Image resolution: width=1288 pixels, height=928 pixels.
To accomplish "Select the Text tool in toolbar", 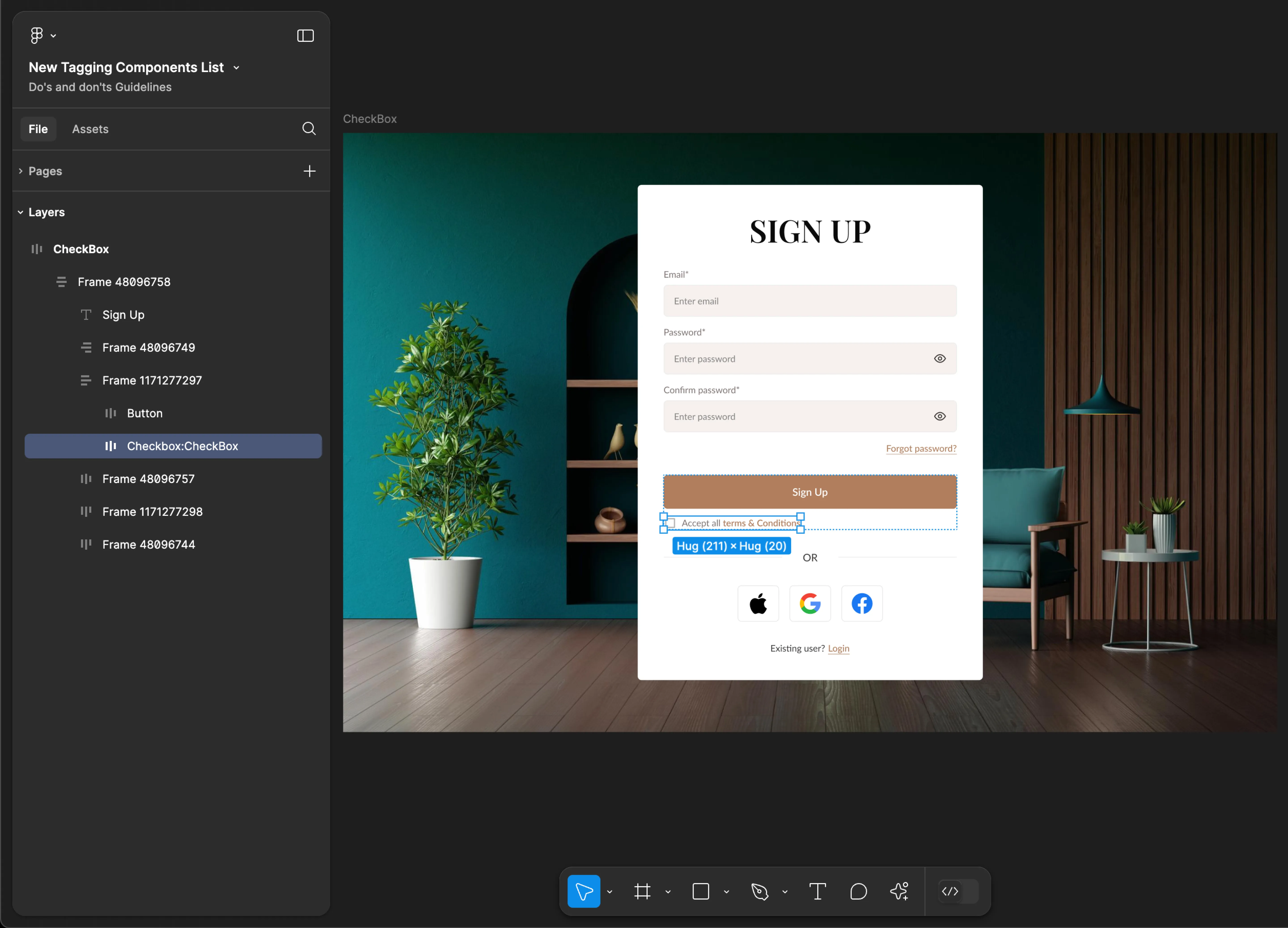I will (x=820, y=891).
